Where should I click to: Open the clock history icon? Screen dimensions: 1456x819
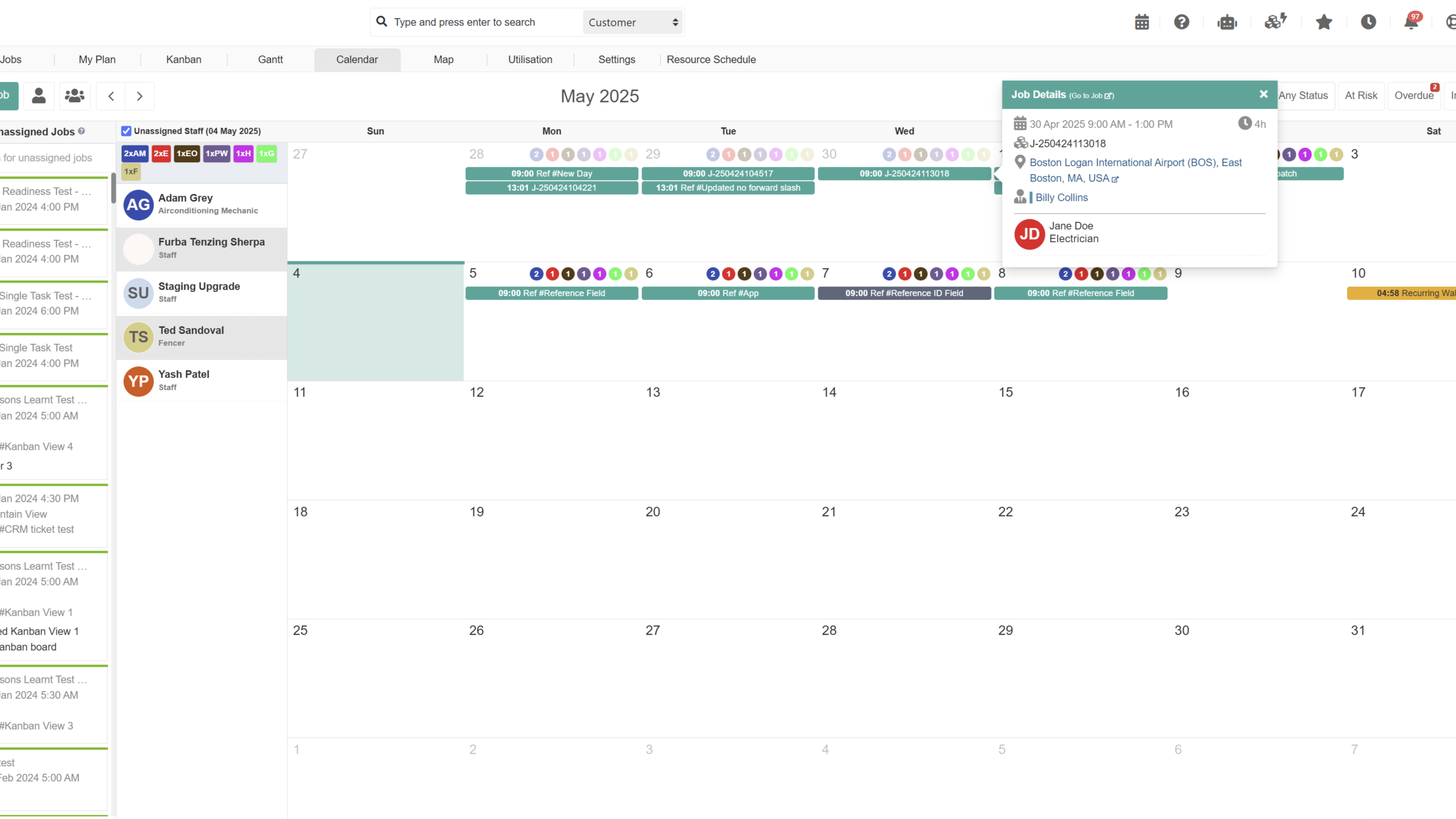[1369, 22]
